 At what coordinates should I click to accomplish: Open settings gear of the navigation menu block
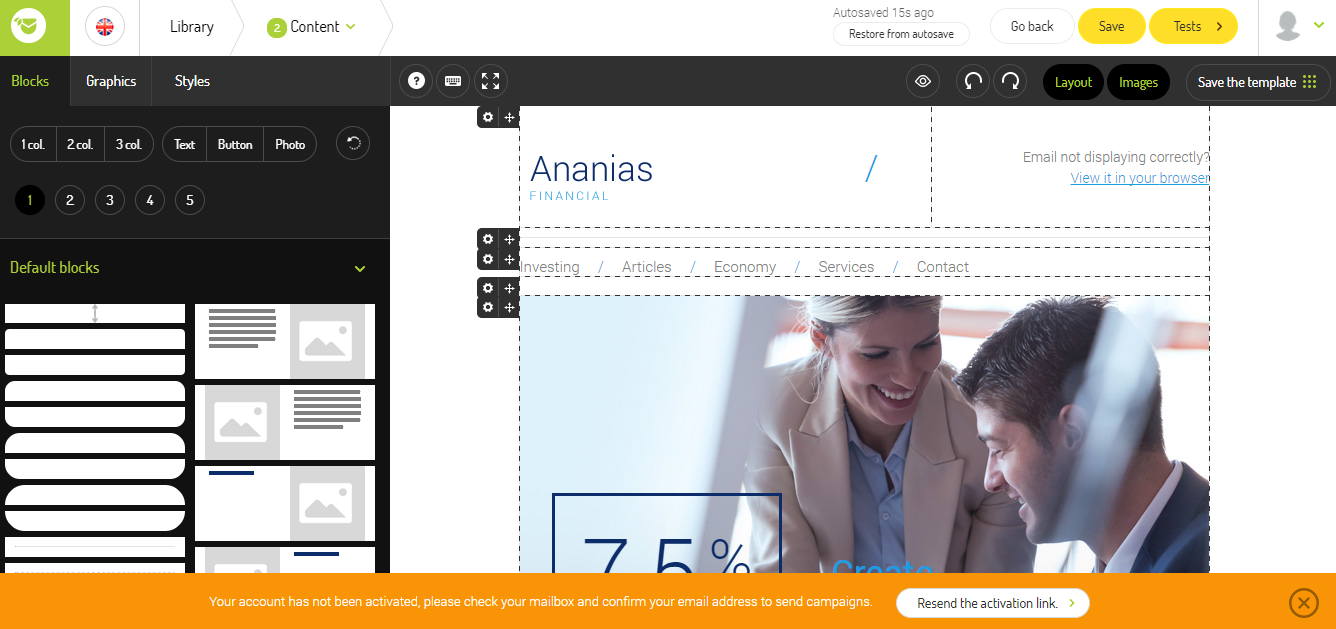[x=488, y=259]
